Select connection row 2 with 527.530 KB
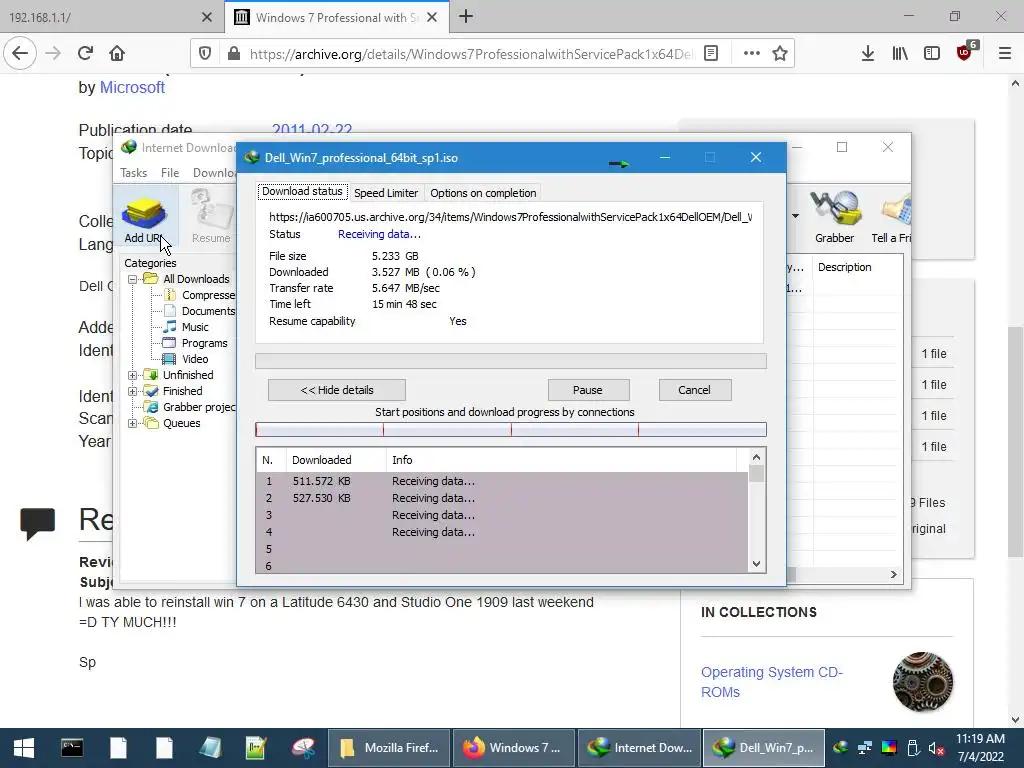The image size is (1024, 768). [x=502, y=498]
